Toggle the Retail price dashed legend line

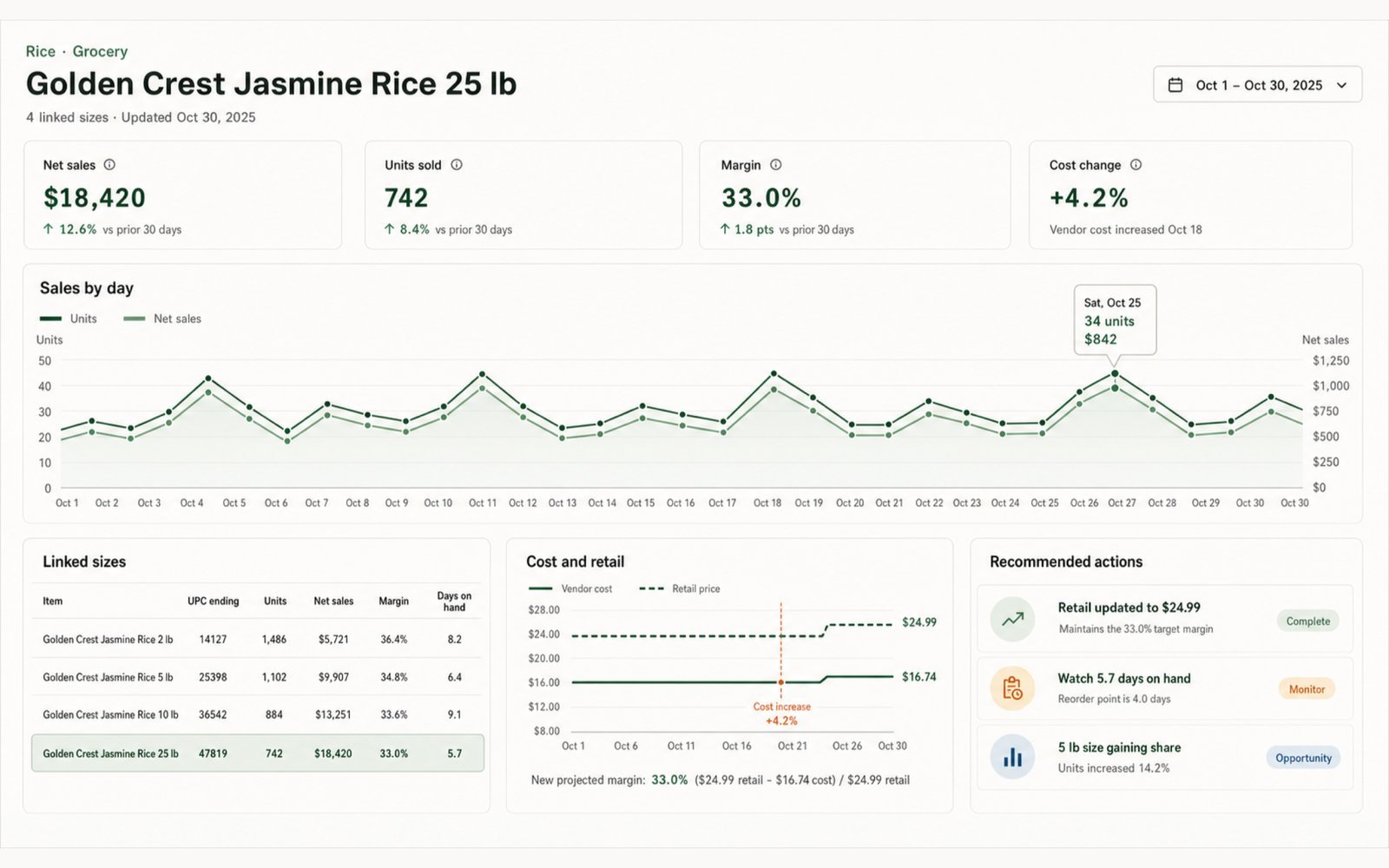click(651, 589)
